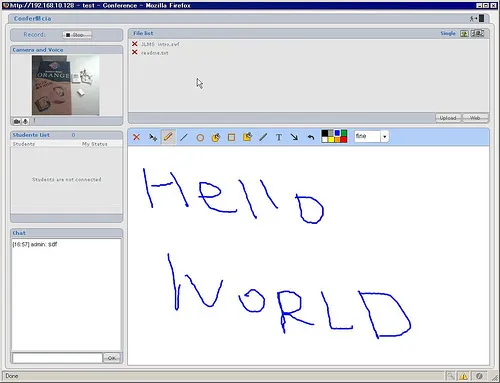Click the 'Students are not connected' message

pyautogui.click(x=67, y=179)
